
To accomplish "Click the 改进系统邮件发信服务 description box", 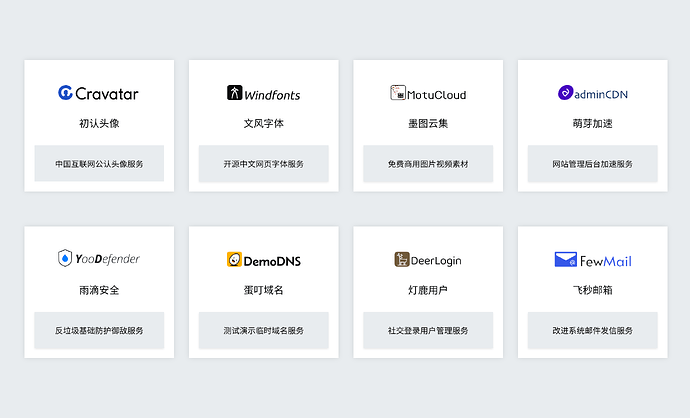I will click(593, 330).
